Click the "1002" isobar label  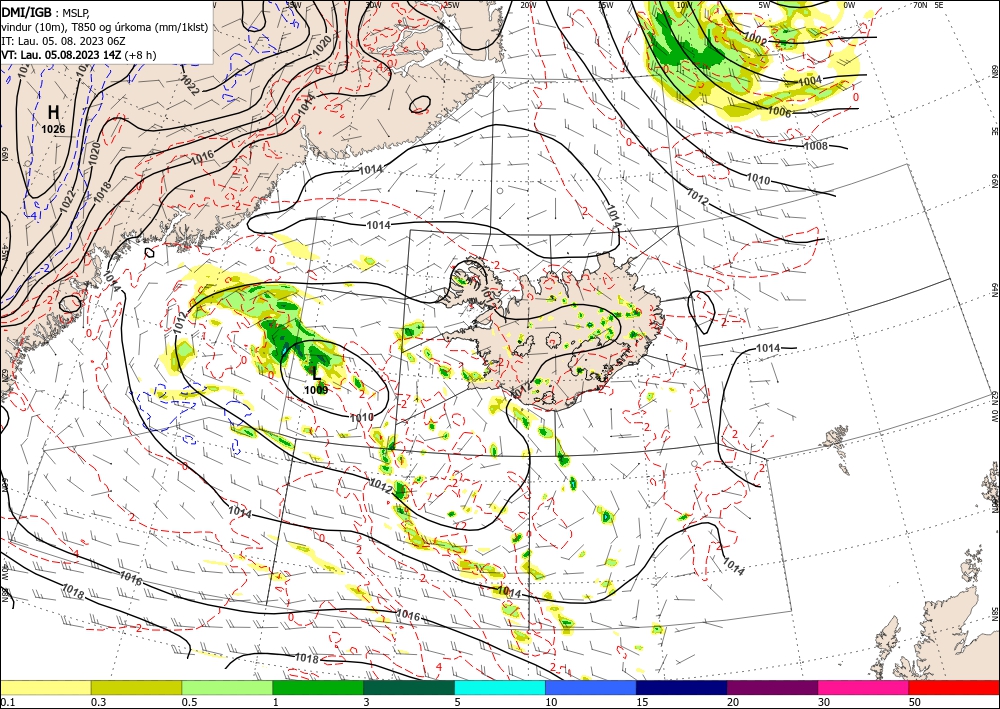click(755, 39)
